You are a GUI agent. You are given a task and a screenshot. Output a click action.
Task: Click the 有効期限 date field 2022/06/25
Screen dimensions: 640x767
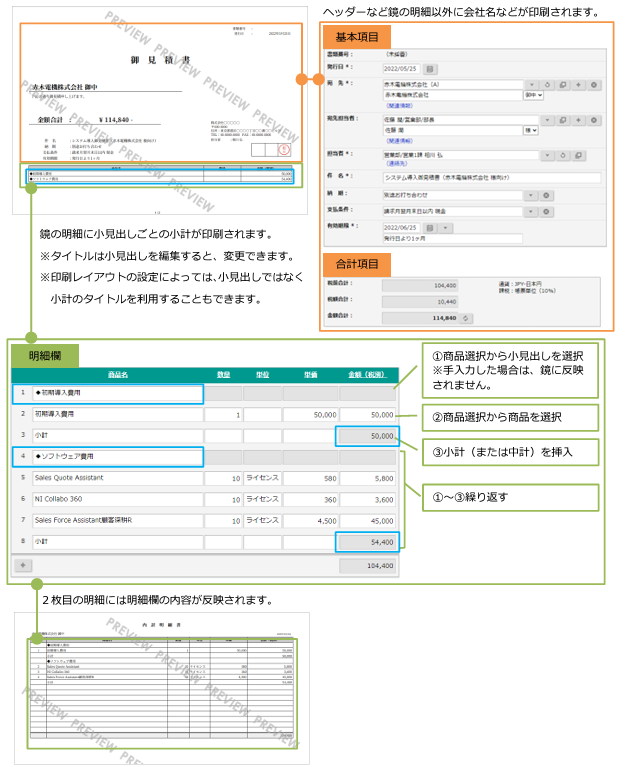tap(401, 228)
